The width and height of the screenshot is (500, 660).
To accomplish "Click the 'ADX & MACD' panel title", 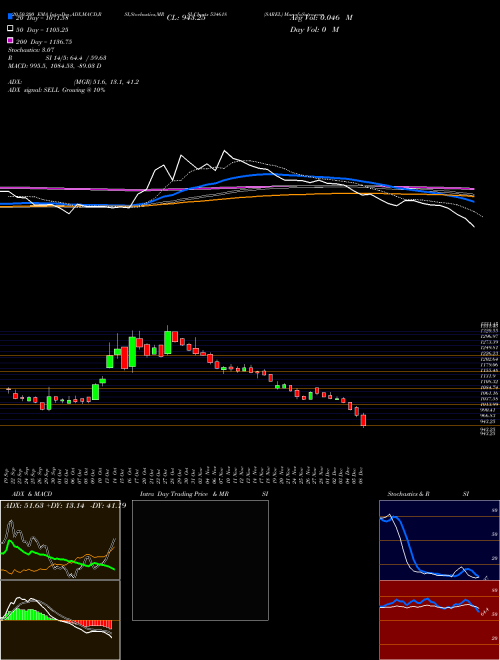I will (x=32, y=494).
